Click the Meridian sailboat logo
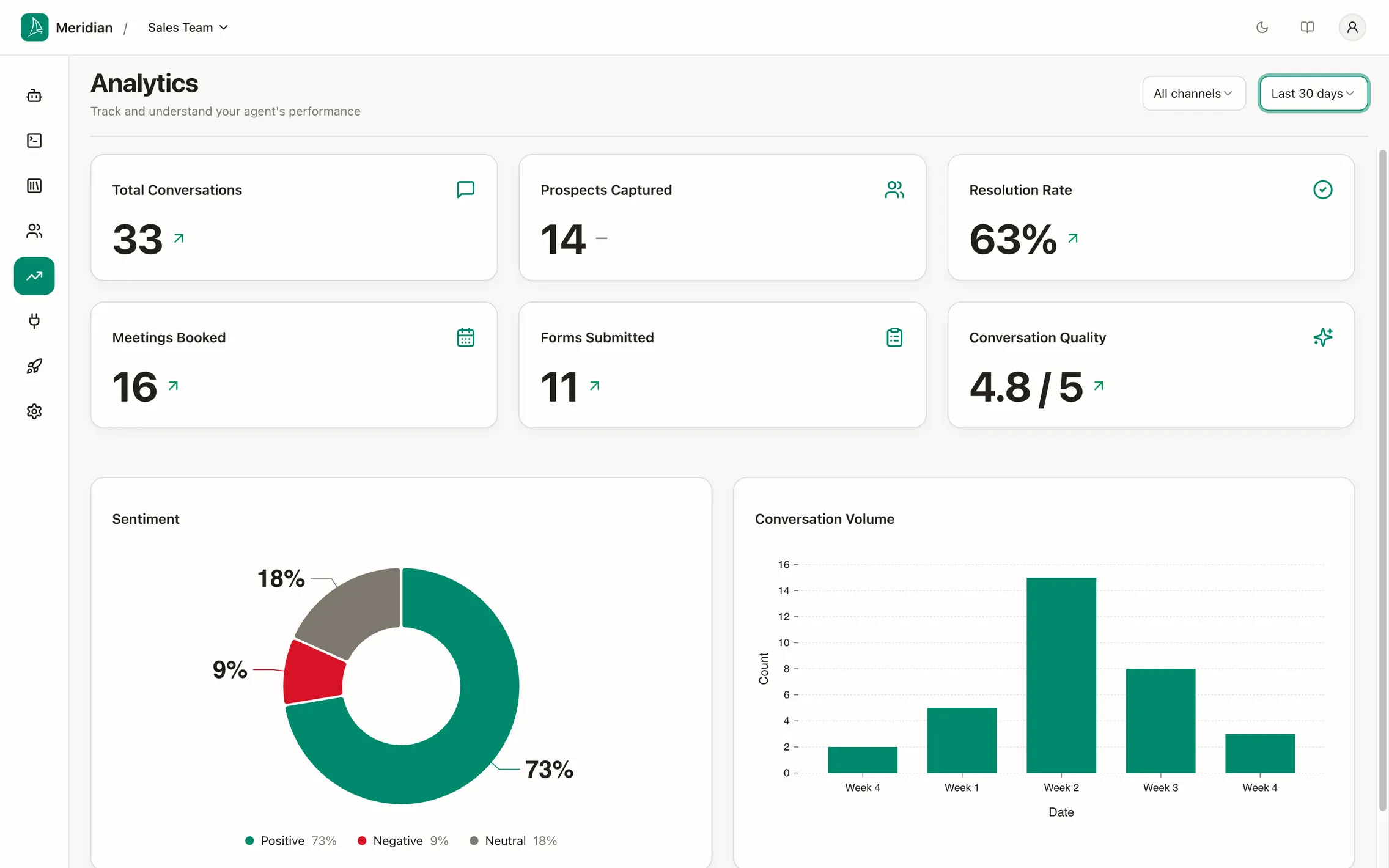1389x868 pixels. pos(34,28)
